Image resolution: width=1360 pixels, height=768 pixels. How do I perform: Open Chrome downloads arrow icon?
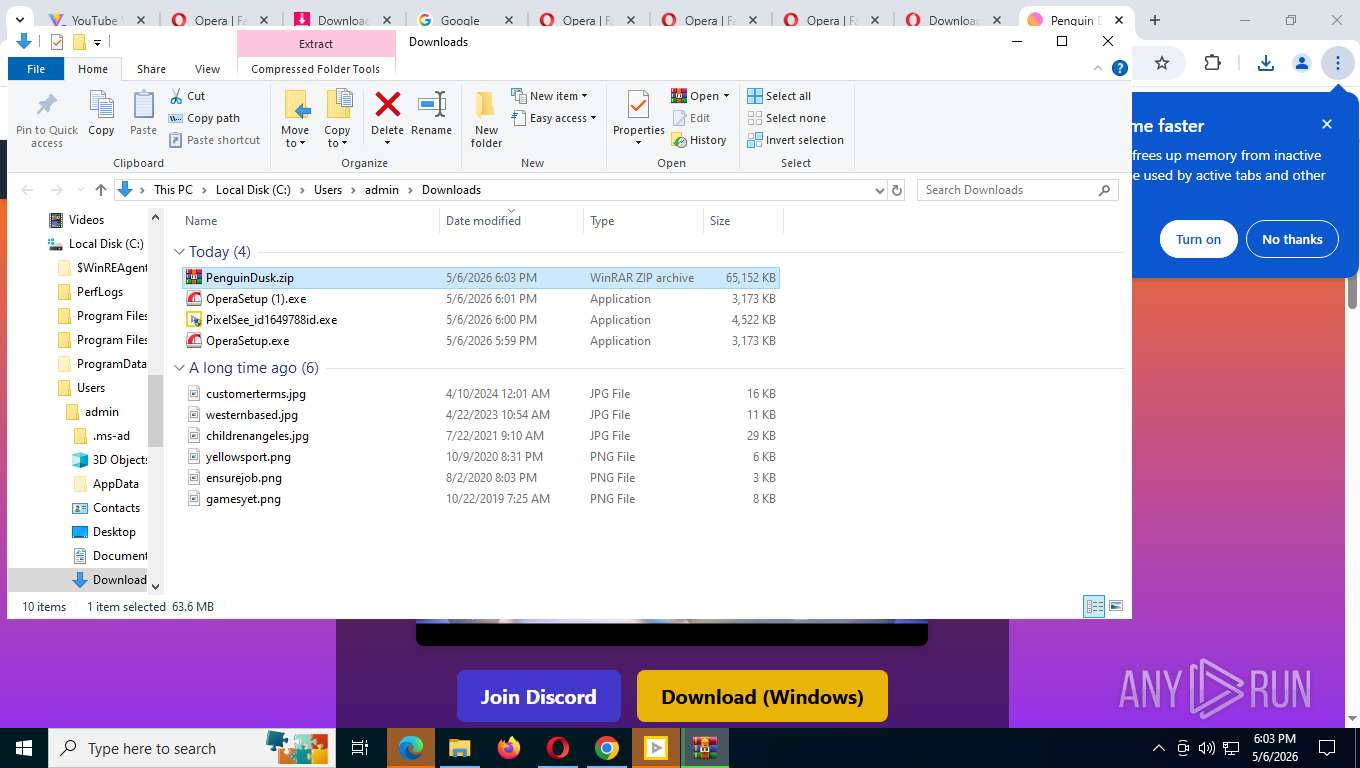click(x=1265, y=63)
